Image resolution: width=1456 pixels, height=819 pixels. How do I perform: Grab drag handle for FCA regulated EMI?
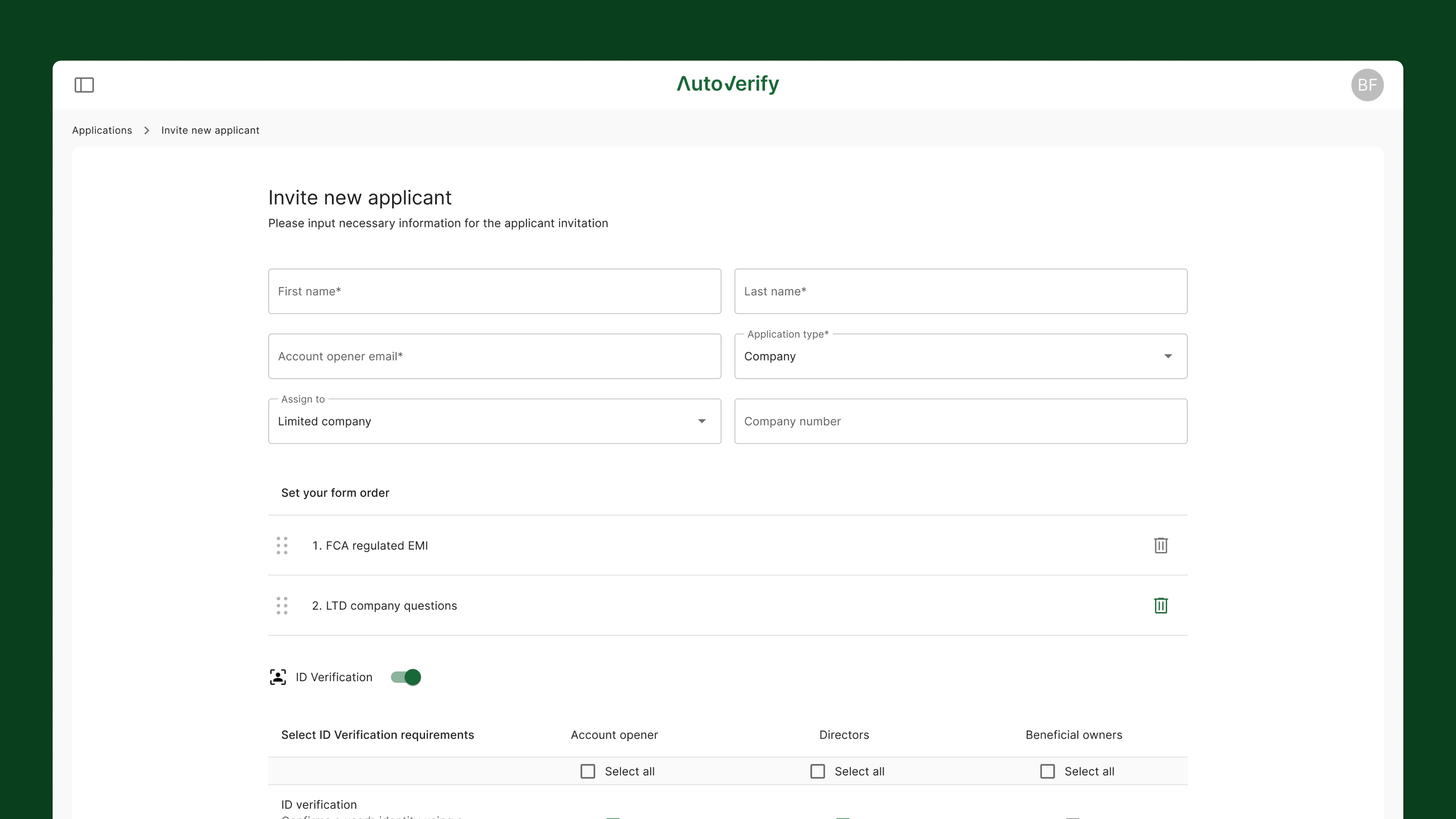click(x=282, y=546)
